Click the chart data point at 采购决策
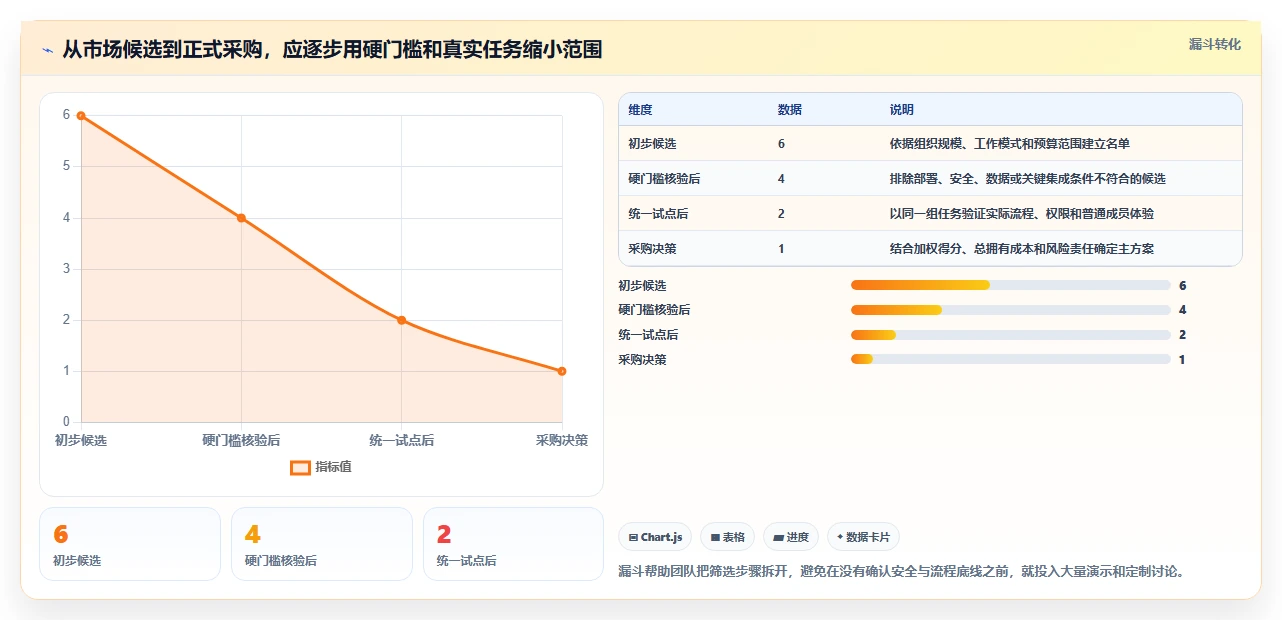This screenshot has height=620, width=1282. click(562, 371)
